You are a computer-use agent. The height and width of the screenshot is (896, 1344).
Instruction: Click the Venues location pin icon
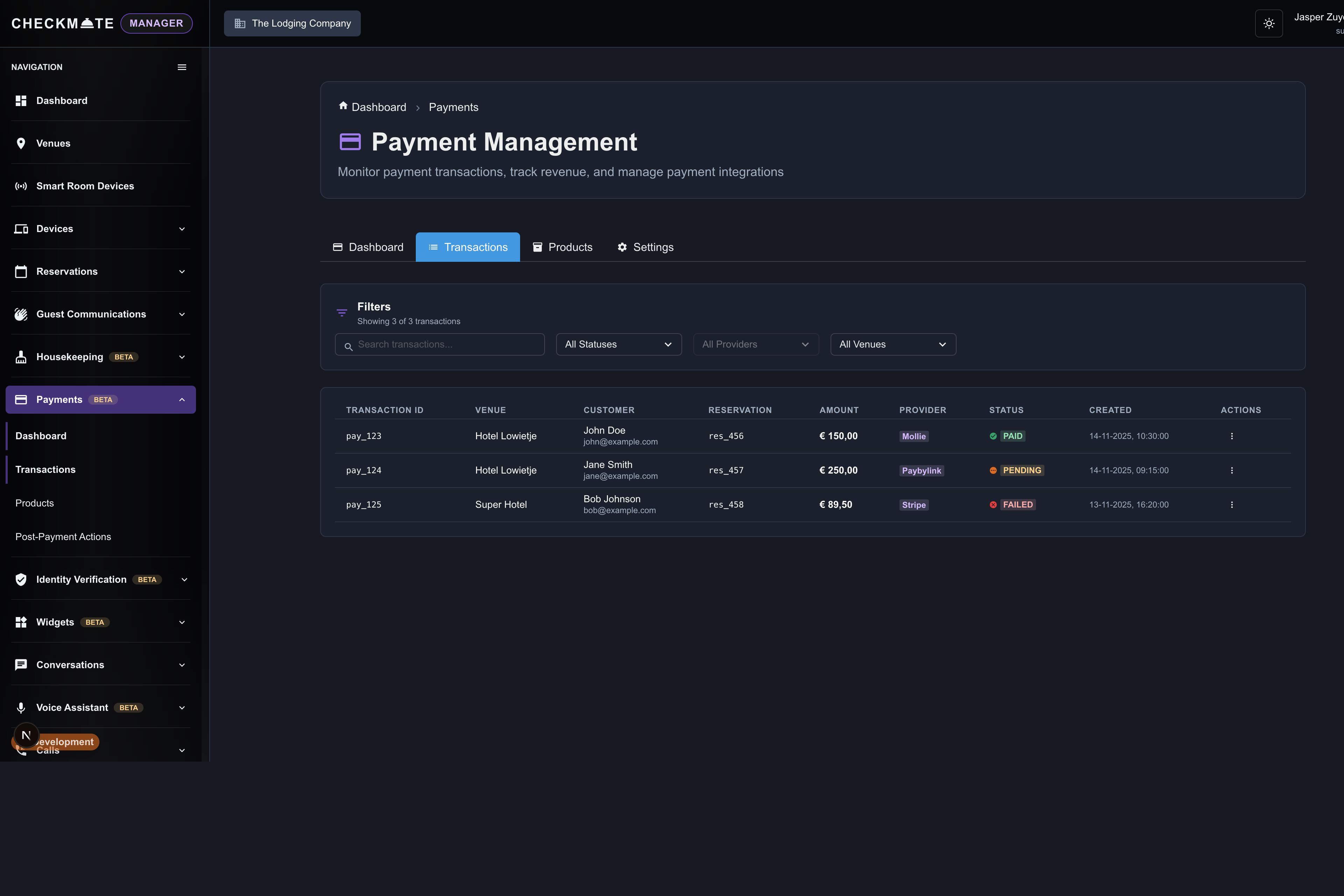(21, 143)
